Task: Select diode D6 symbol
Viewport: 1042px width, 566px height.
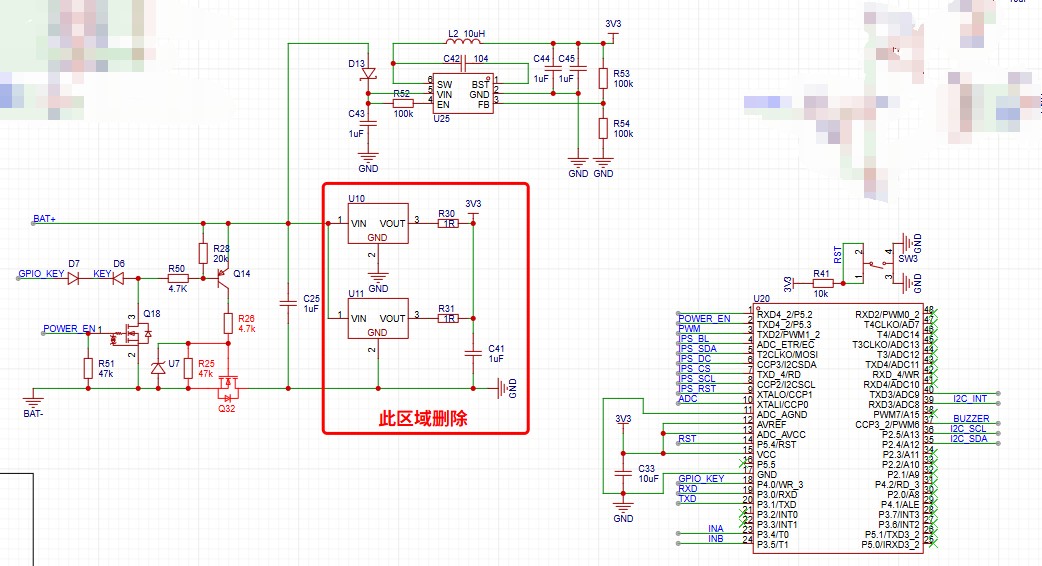Action: [x=118, y=278]
